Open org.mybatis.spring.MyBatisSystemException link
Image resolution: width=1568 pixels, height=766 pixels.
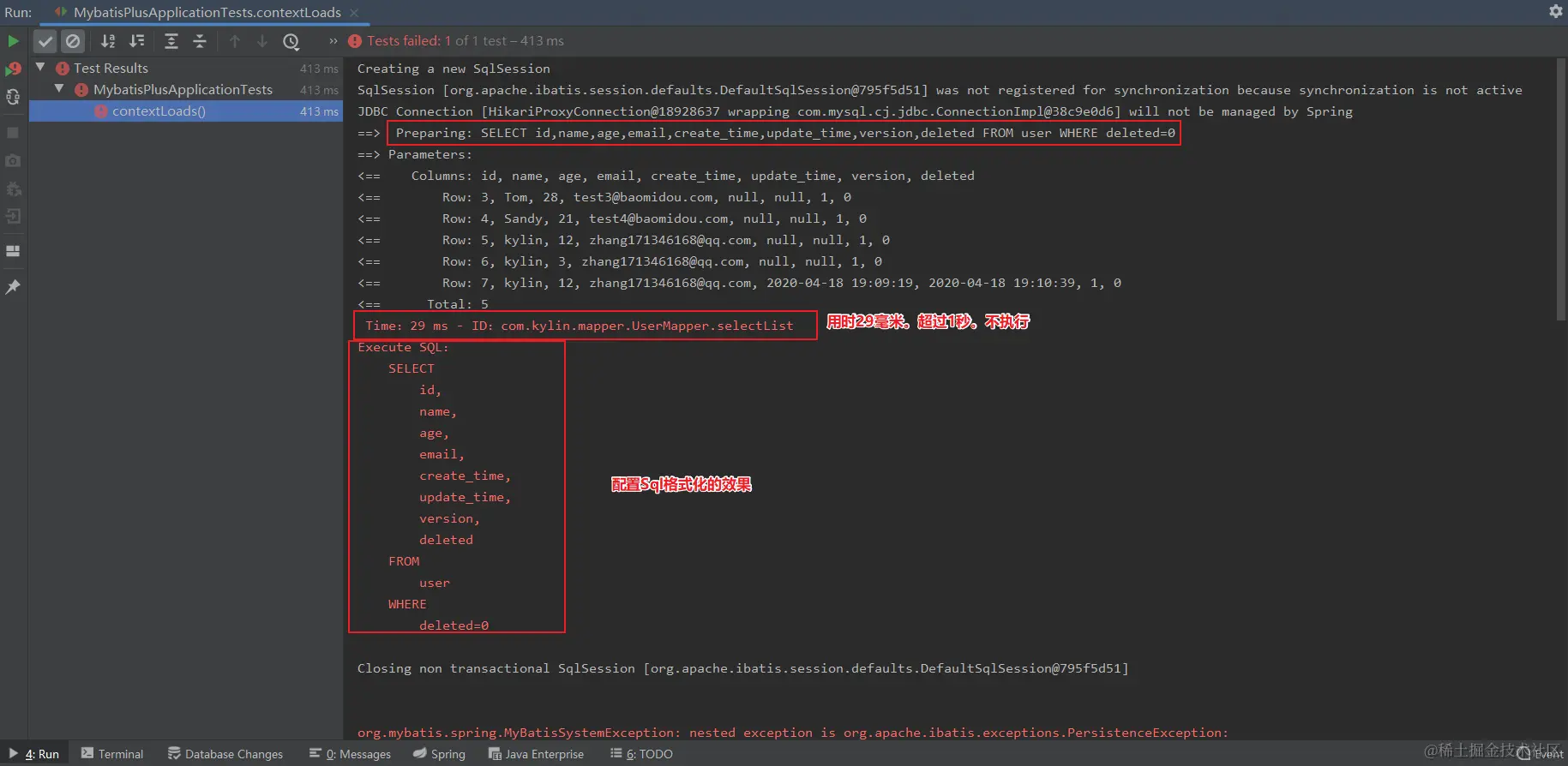[x=515, y=733]
